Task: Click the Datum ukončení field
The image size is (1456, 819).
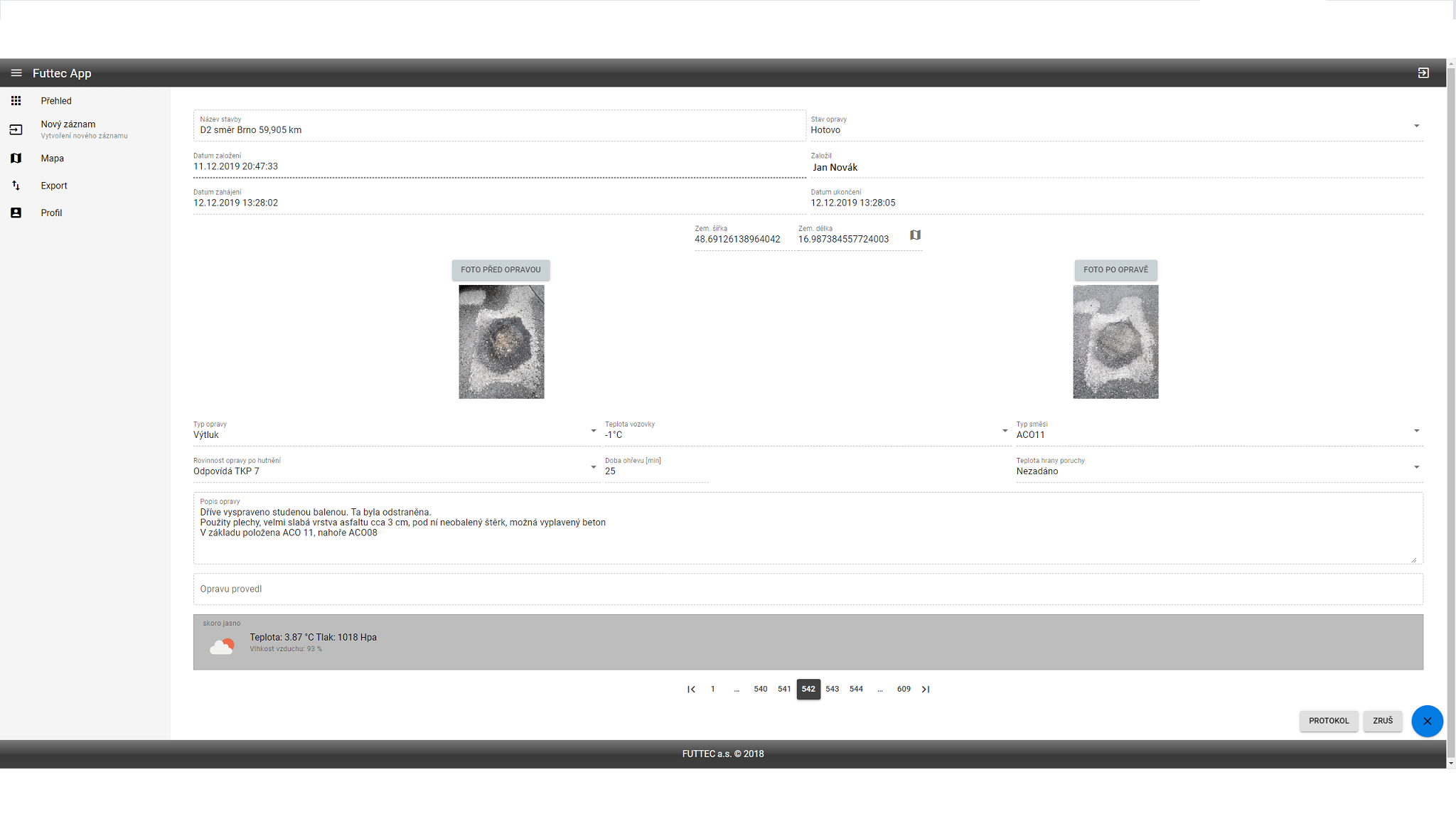Action: tap(1117, 199)
